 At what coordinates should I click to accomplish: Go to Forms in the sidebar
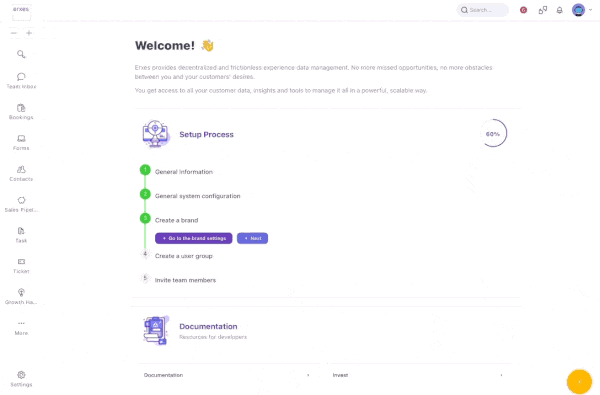[x=21, y=142]
